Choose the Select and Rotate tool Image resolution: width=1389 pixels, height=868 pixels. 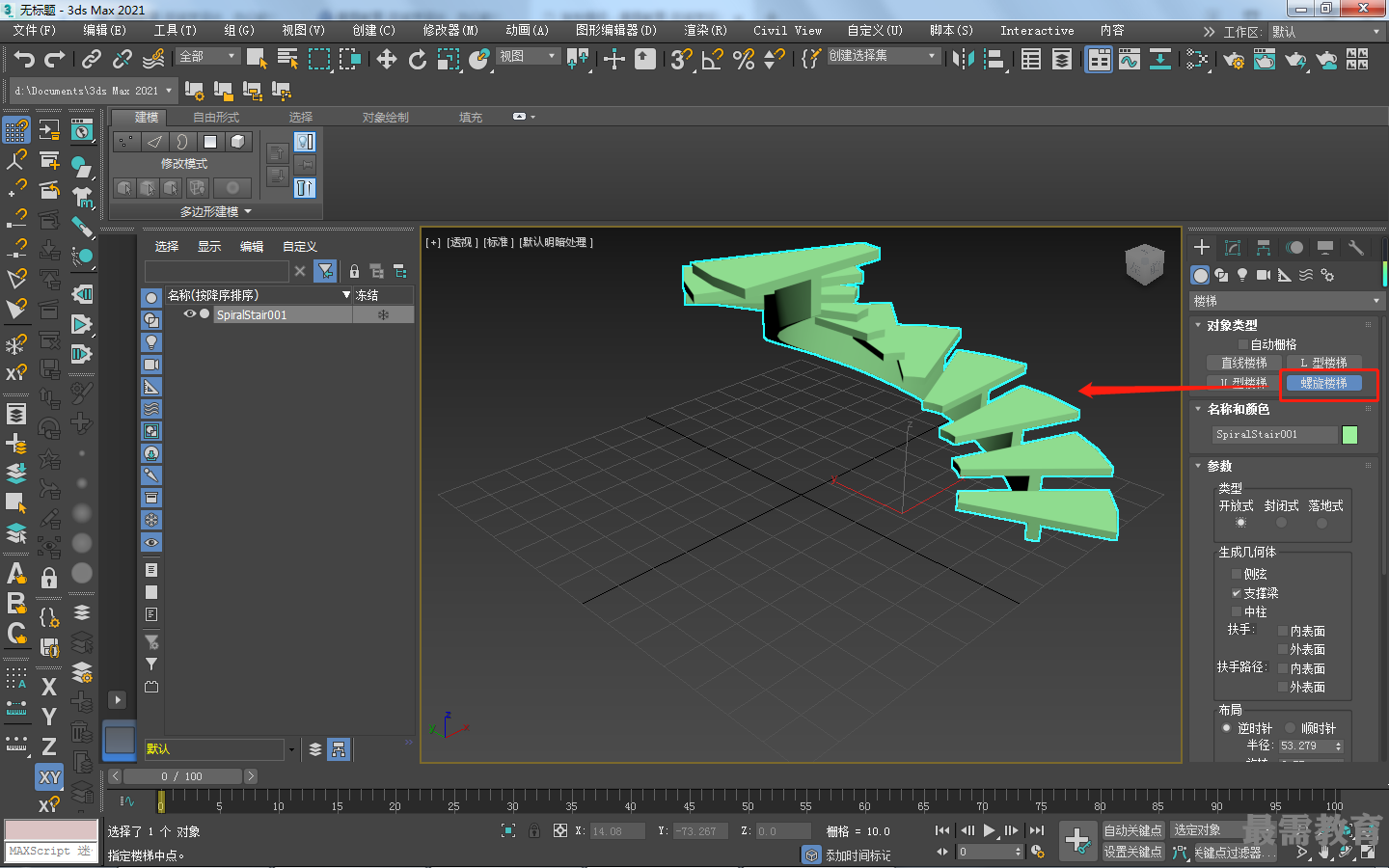(x=417, y=59)
